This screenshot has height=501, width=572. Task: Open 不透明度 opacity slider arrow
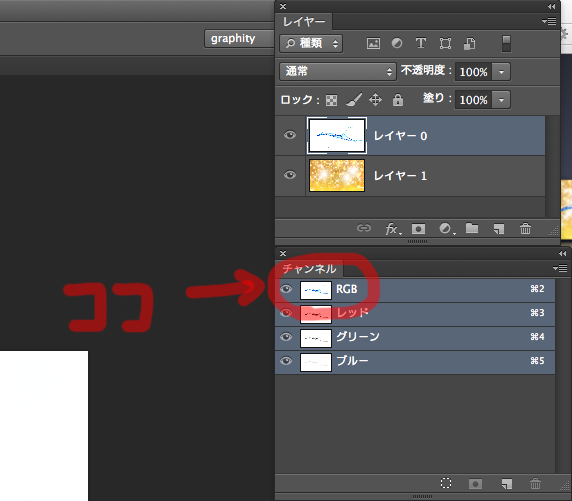tap(501, 72)
